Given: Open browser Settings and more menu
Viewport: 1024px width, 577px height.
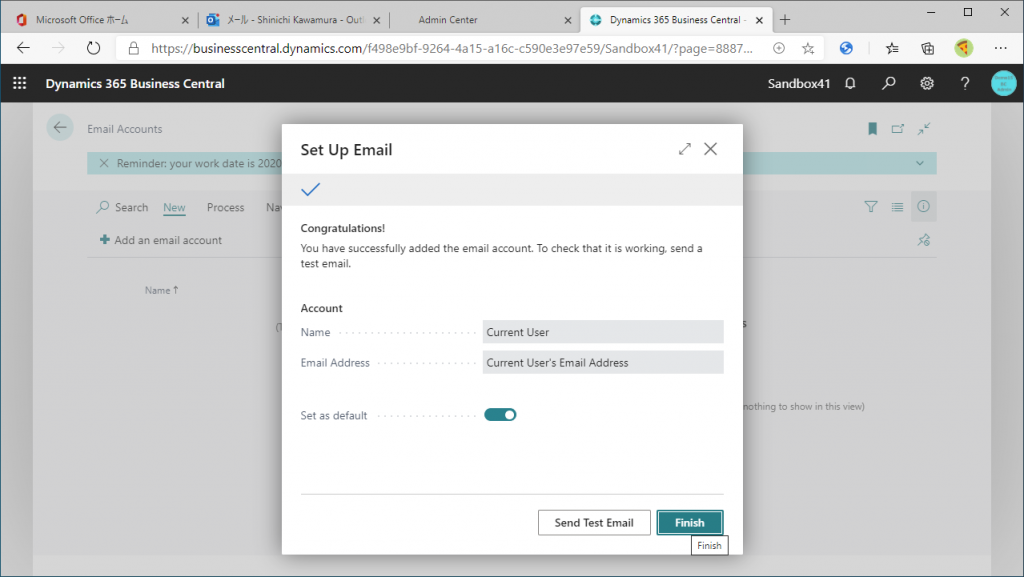Looking at the screenshot, I should pyautogui.click(x=1000, y=48).
